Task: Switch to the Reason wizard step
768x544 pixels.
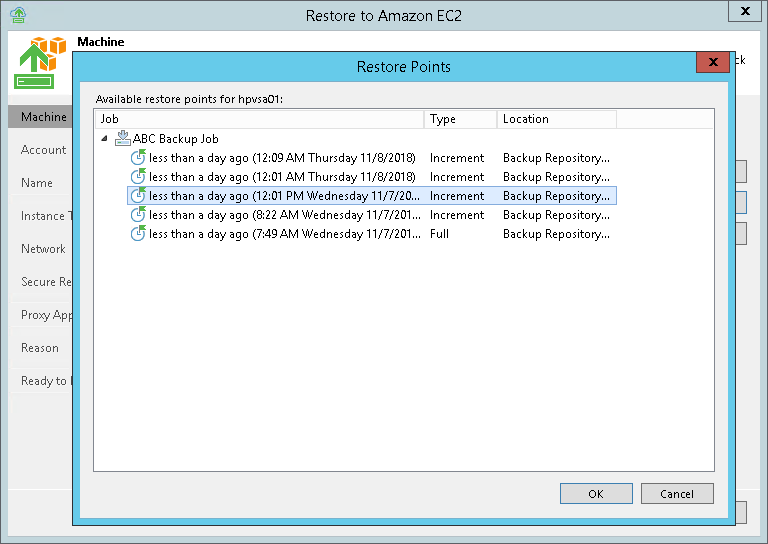Action: (x=40, y=348)
